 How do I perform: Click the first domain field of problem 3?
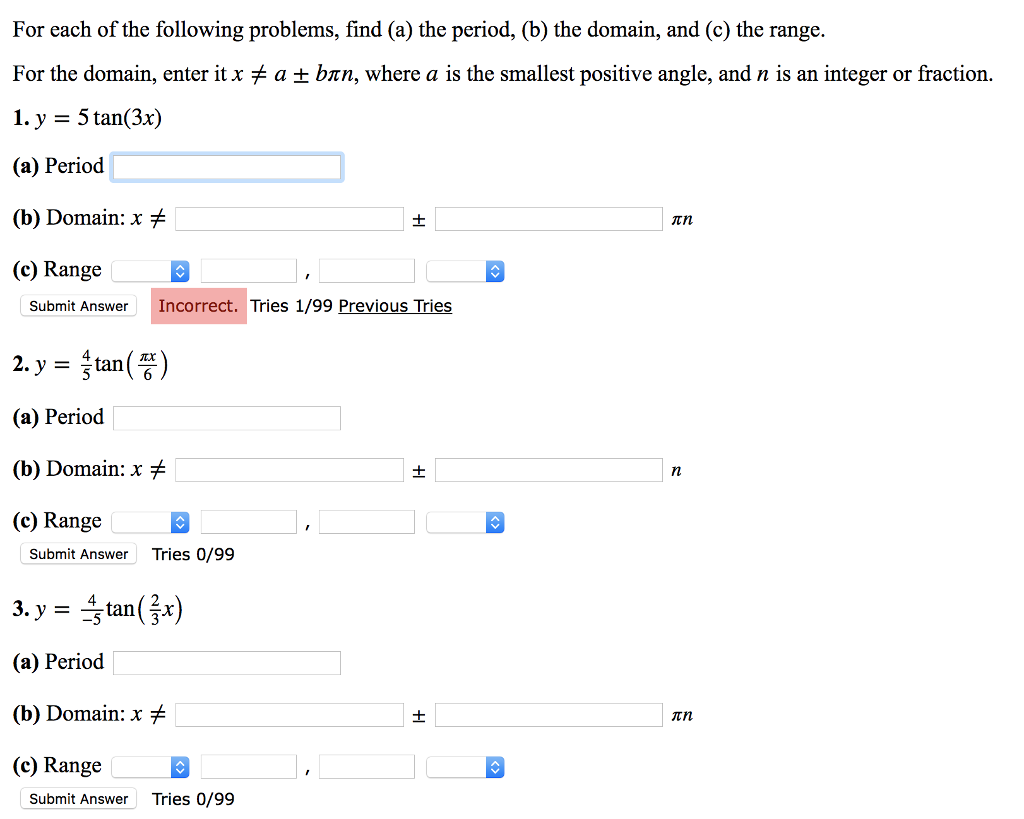289,714
